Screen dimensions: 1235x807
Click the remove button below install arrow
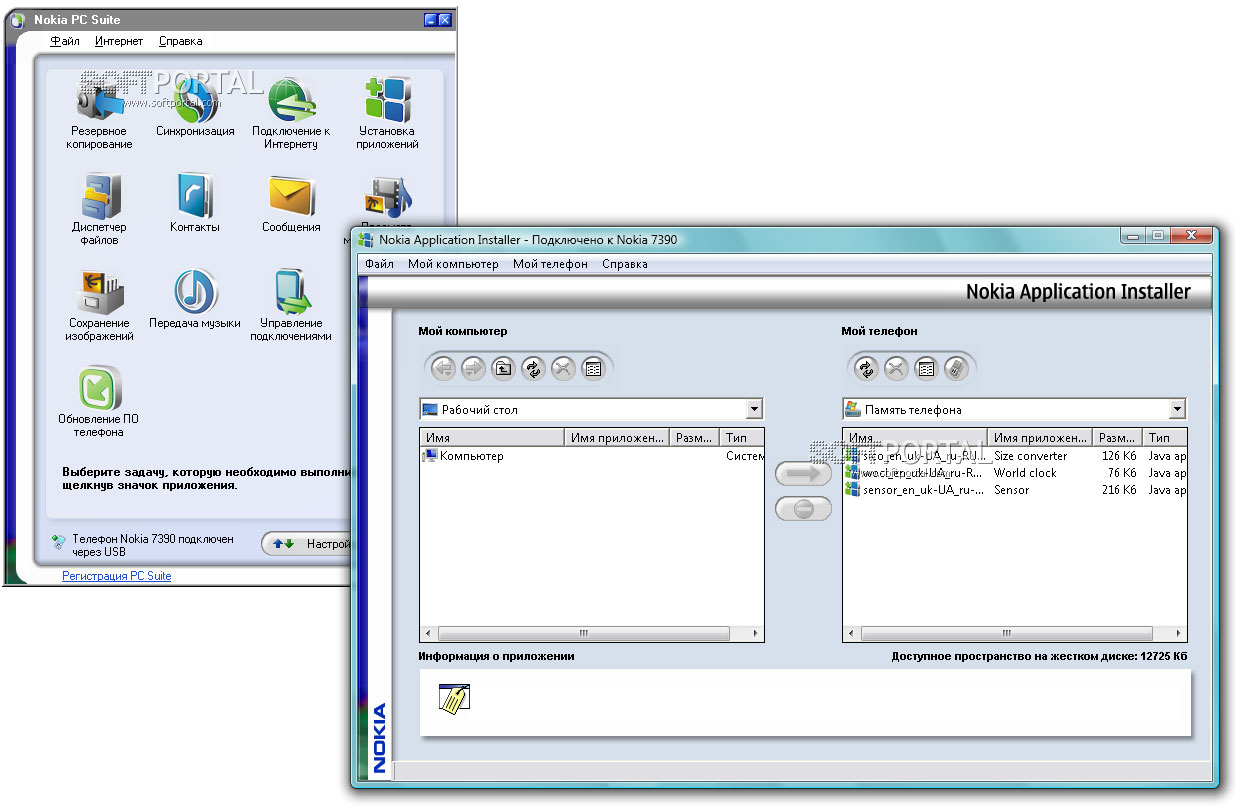(x=803, y=508)
